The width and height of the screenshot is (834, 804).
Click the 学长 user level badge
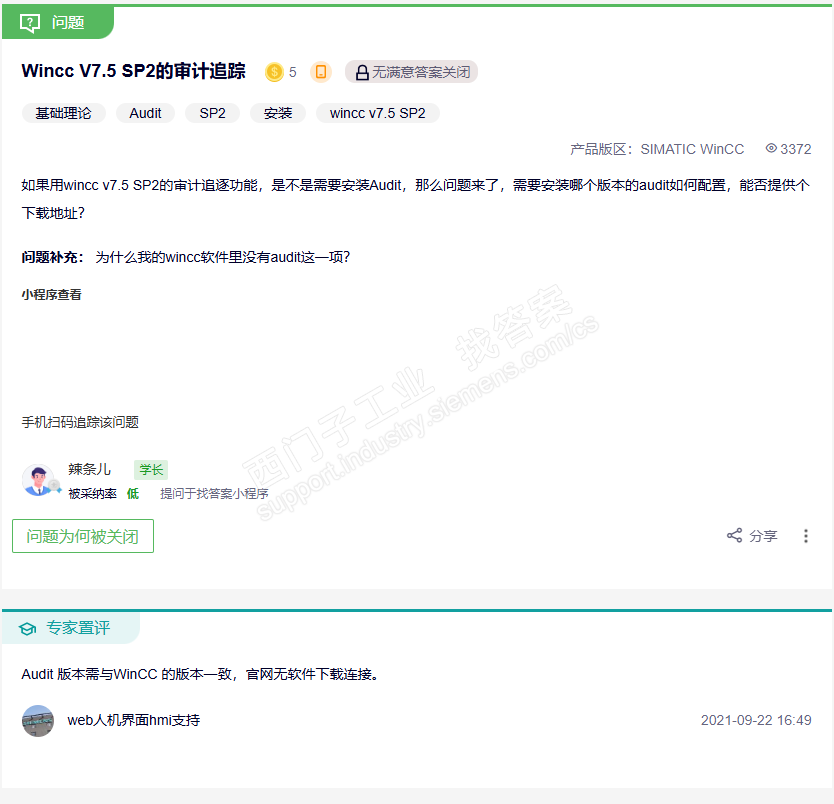pyautogui.click(x=151, y=470)
